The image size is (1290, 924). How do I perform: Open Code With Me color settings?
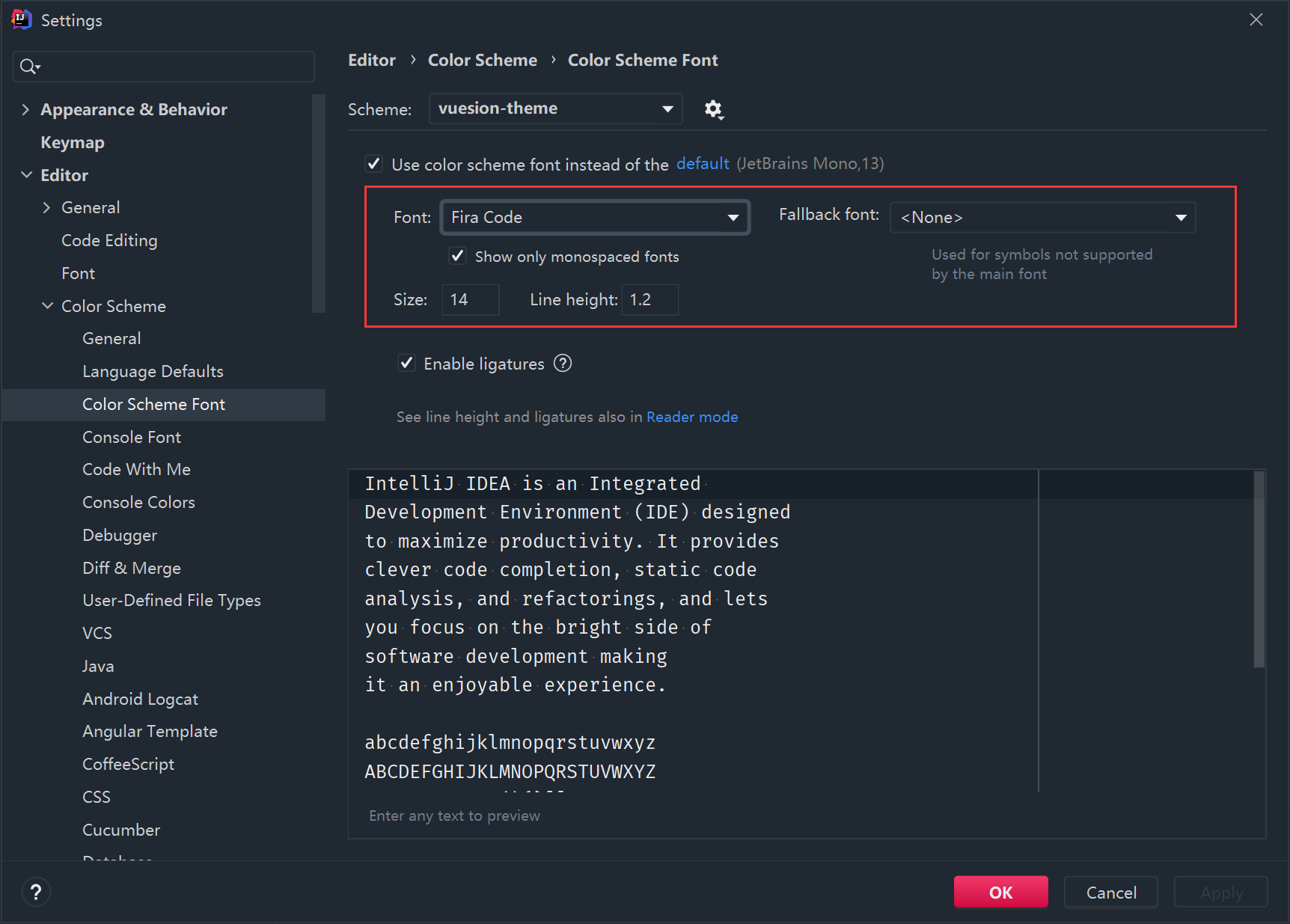point(136,469)
